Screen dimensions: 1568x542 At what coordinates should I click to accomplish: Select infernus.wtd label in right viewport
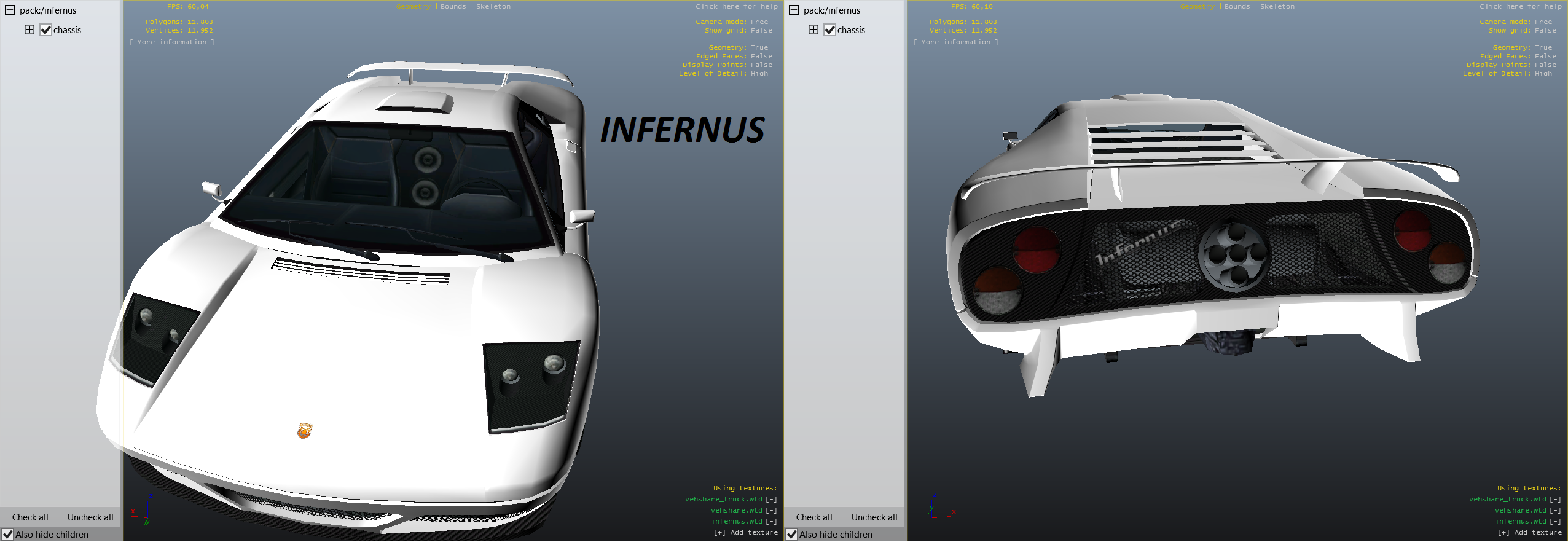1521,522
